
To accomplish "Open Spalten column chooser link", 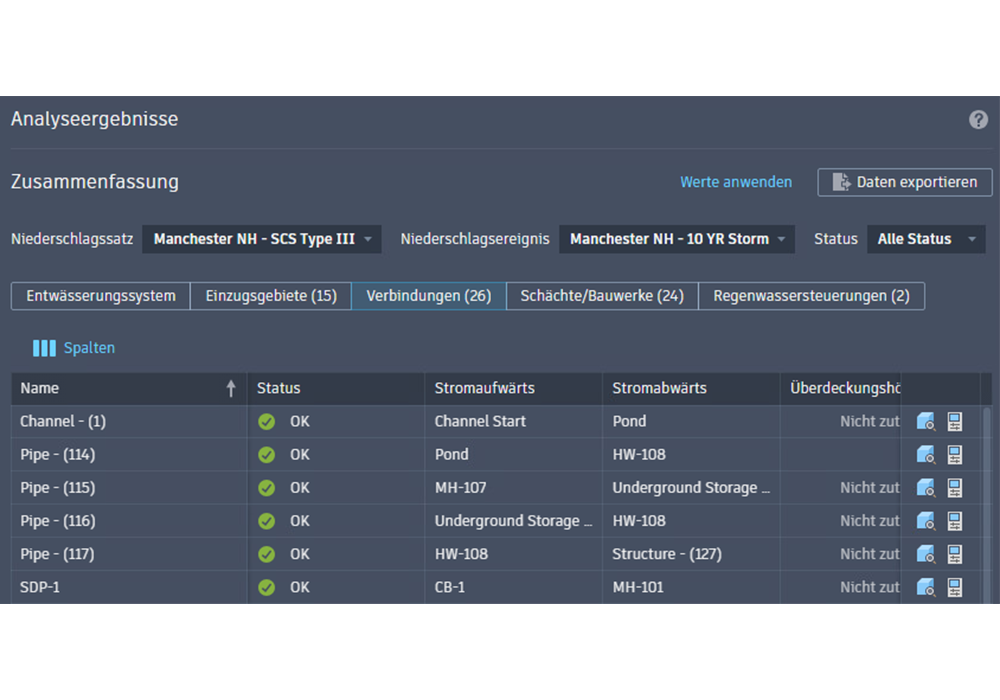I will (x=89, y=348).
